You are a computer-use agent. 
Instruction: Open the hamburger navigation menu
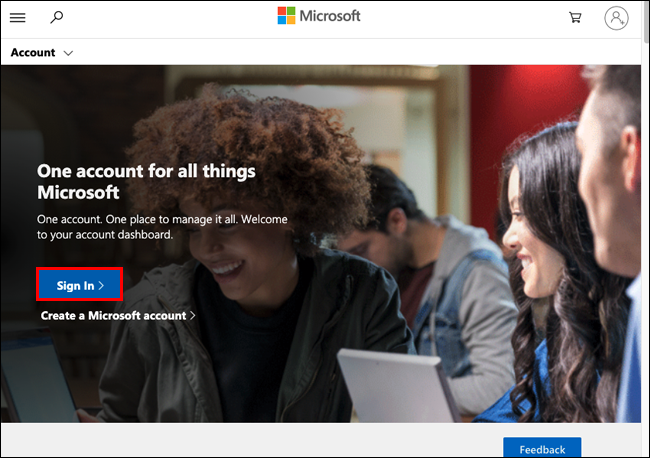pos(17,17)
